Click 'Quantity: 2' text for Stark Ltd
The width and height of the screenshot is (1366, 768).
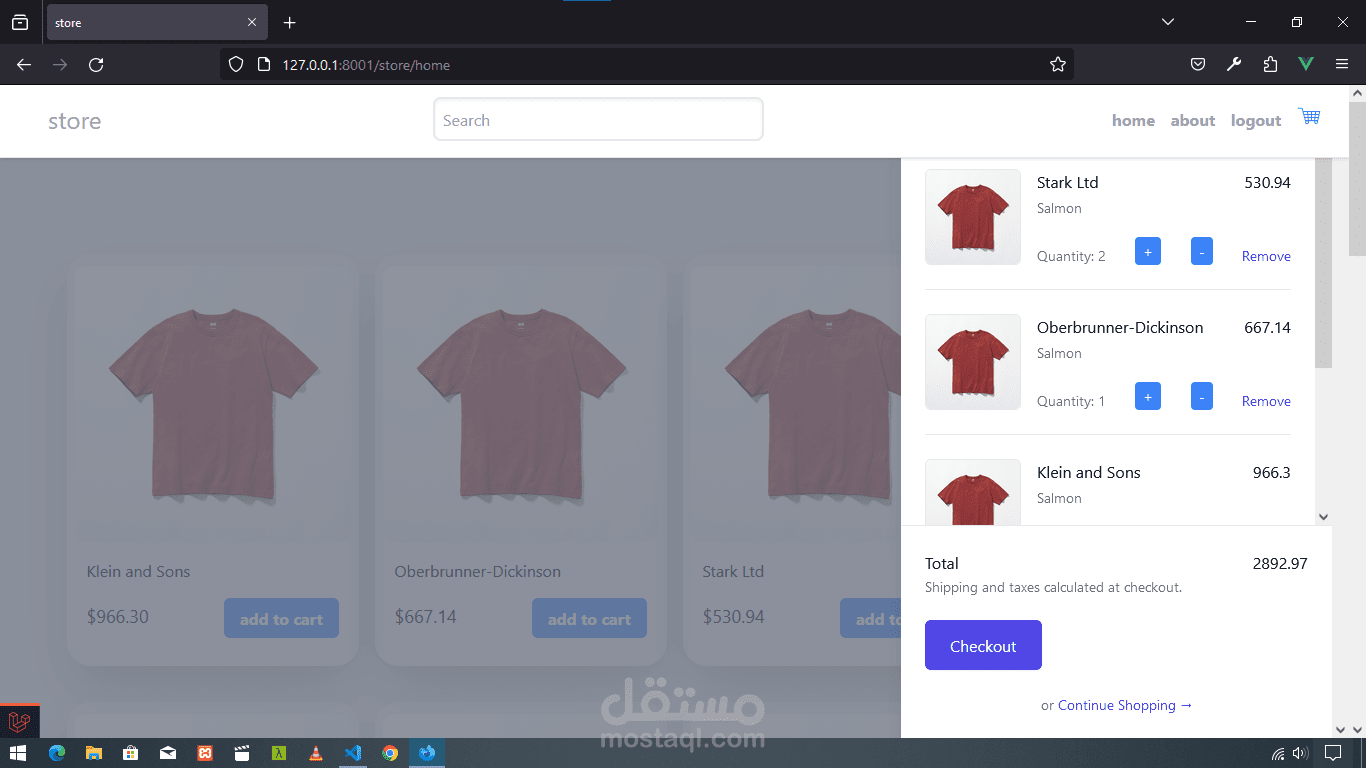pos(1071,256)
